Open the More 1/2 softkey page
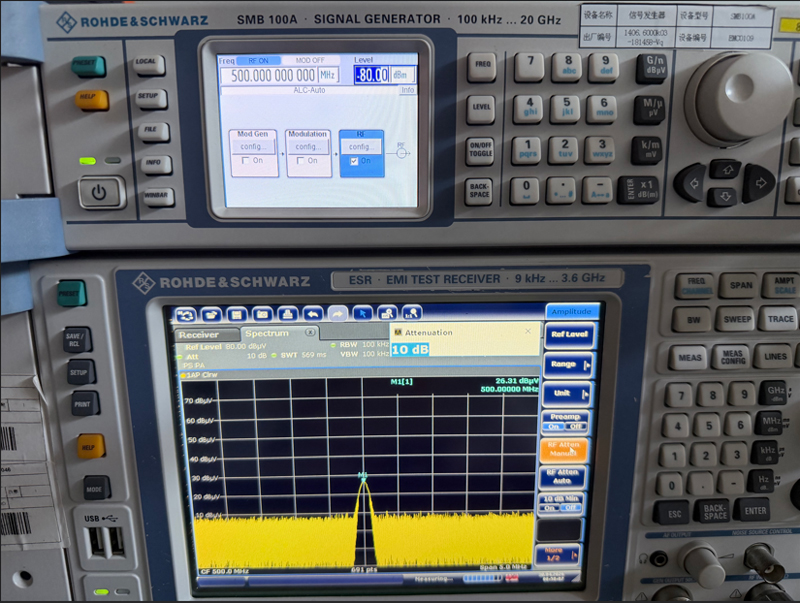Viewport: 800px width, 603px height. coord(558,555)
